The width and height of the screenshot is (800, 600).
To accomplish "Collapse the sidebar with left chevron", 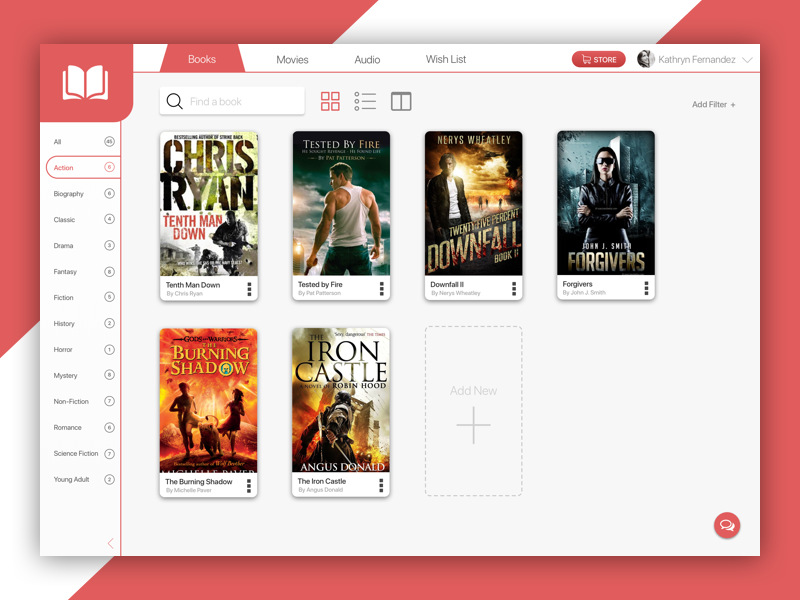I will [x=110, y=543].
